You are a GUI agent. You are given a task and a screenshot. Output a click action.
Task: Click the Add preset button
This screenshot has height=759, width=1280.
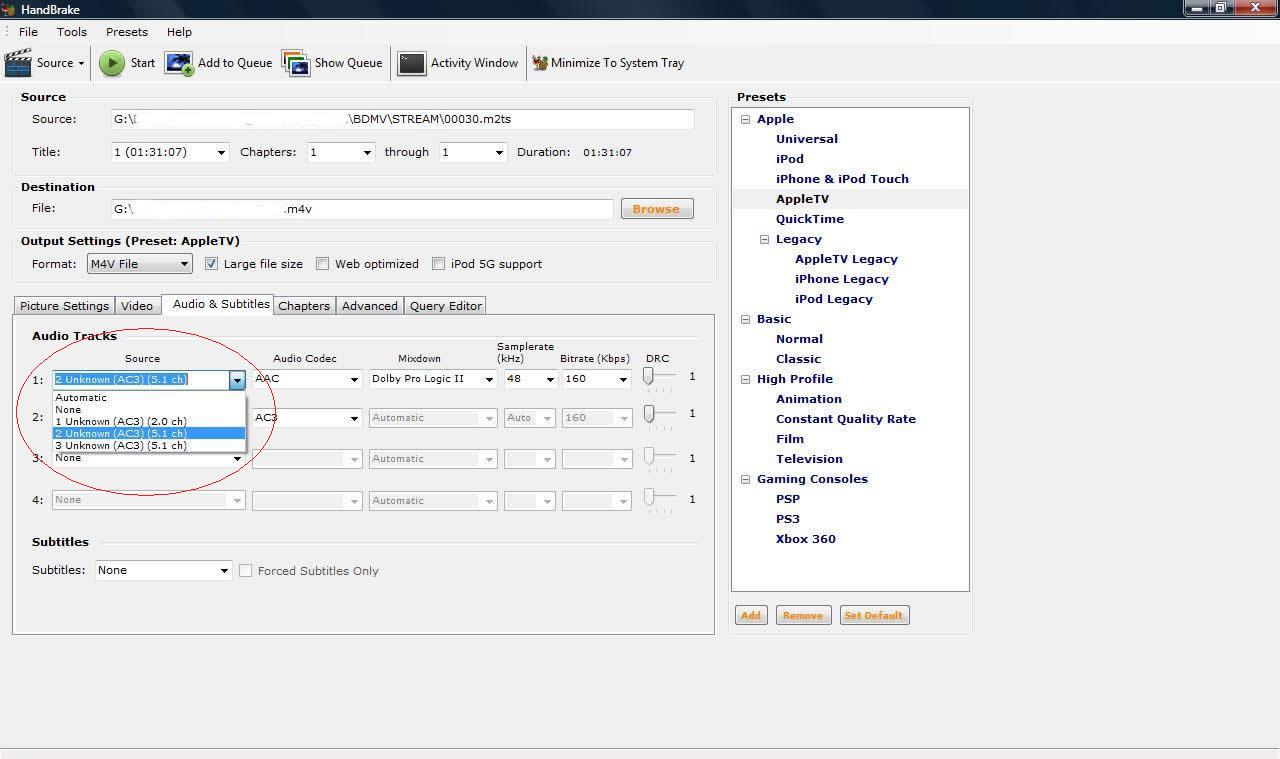[x=751, y=616]
